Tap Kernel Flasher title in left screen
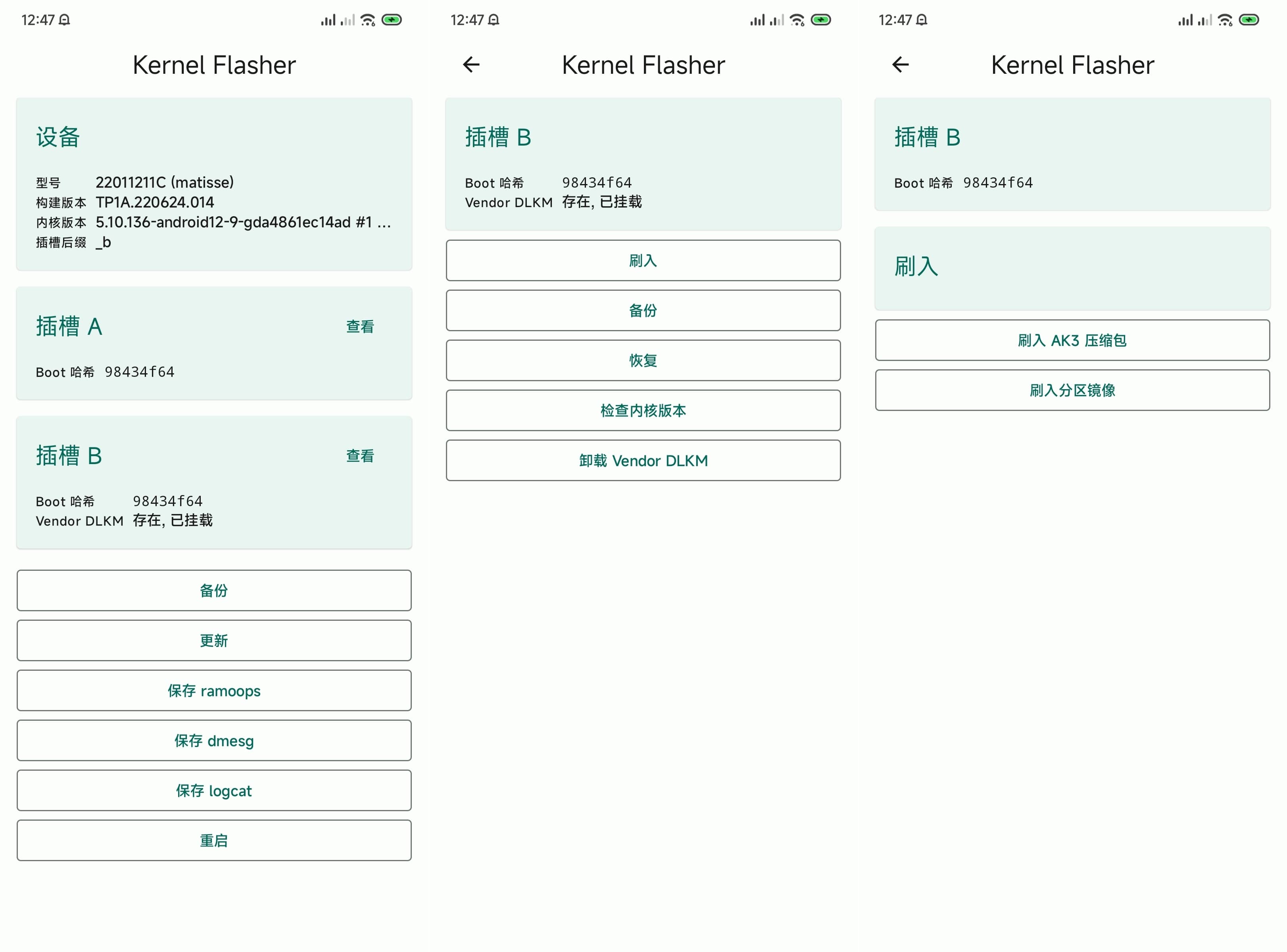 [214, 65]
